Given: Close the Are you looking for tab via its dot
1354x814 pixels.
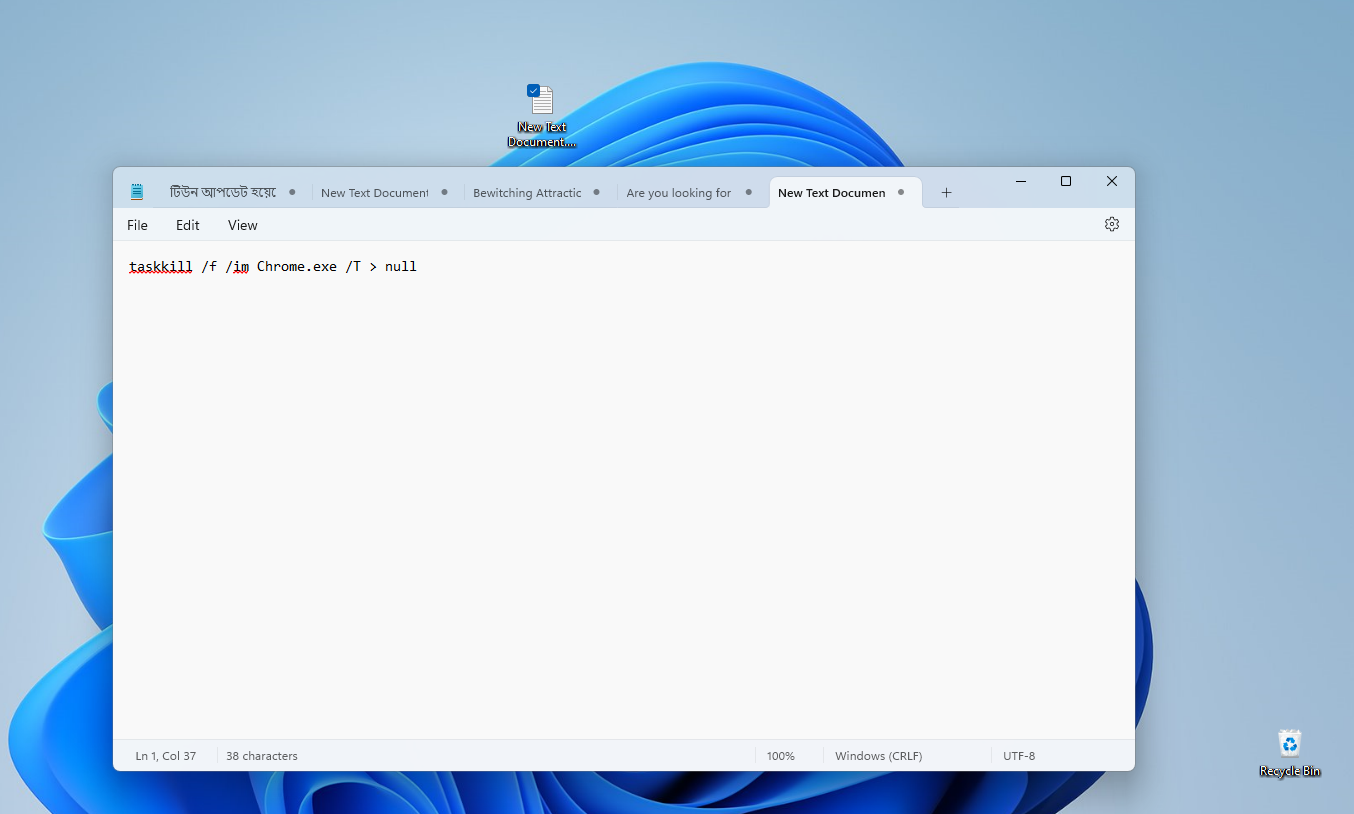Looking at the screenshot, I should coord(748,192).
